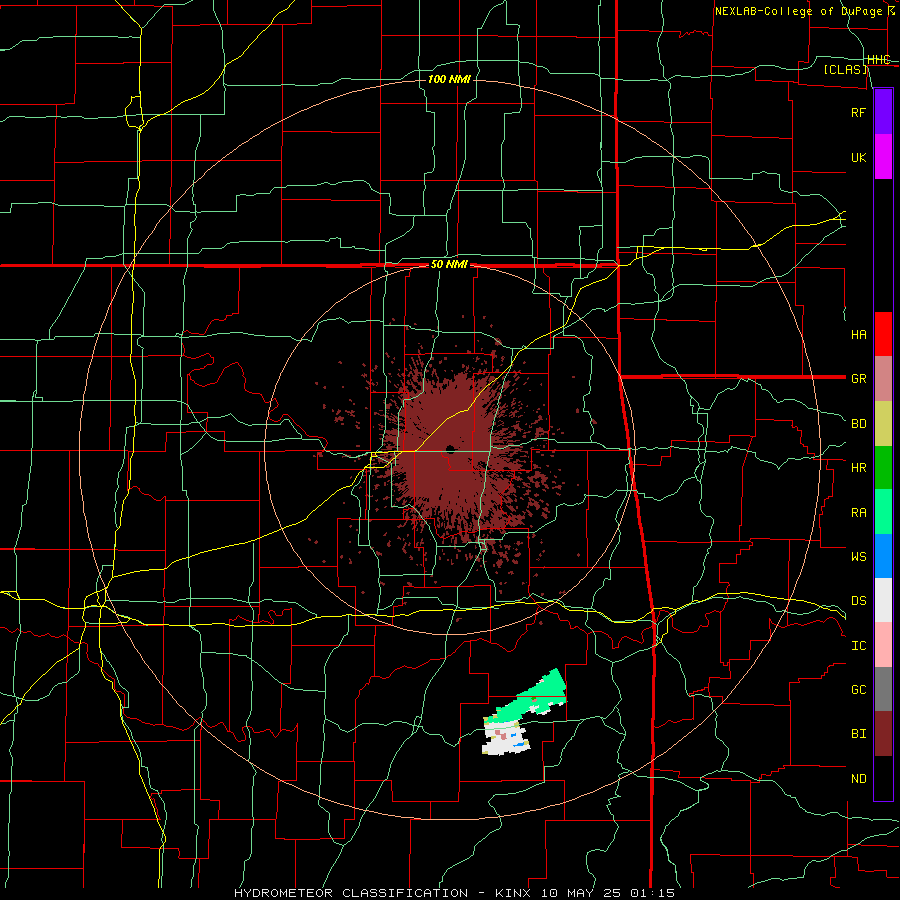900x900 pixels.
Task: Click the WS legend label
Action: (858, 556)
